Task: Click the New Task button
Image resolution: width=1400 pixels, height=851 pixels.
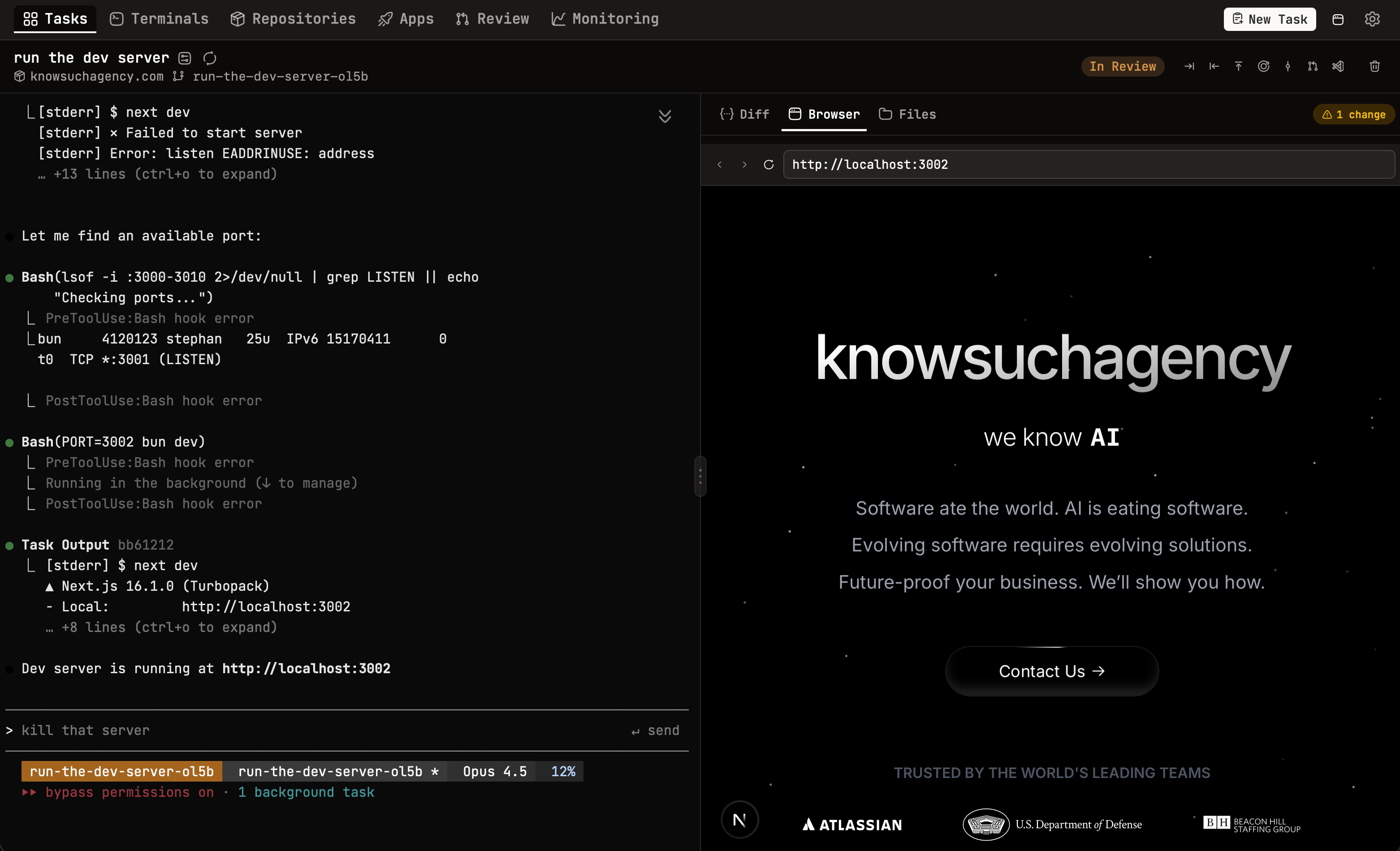Action: click(1269, 19)
